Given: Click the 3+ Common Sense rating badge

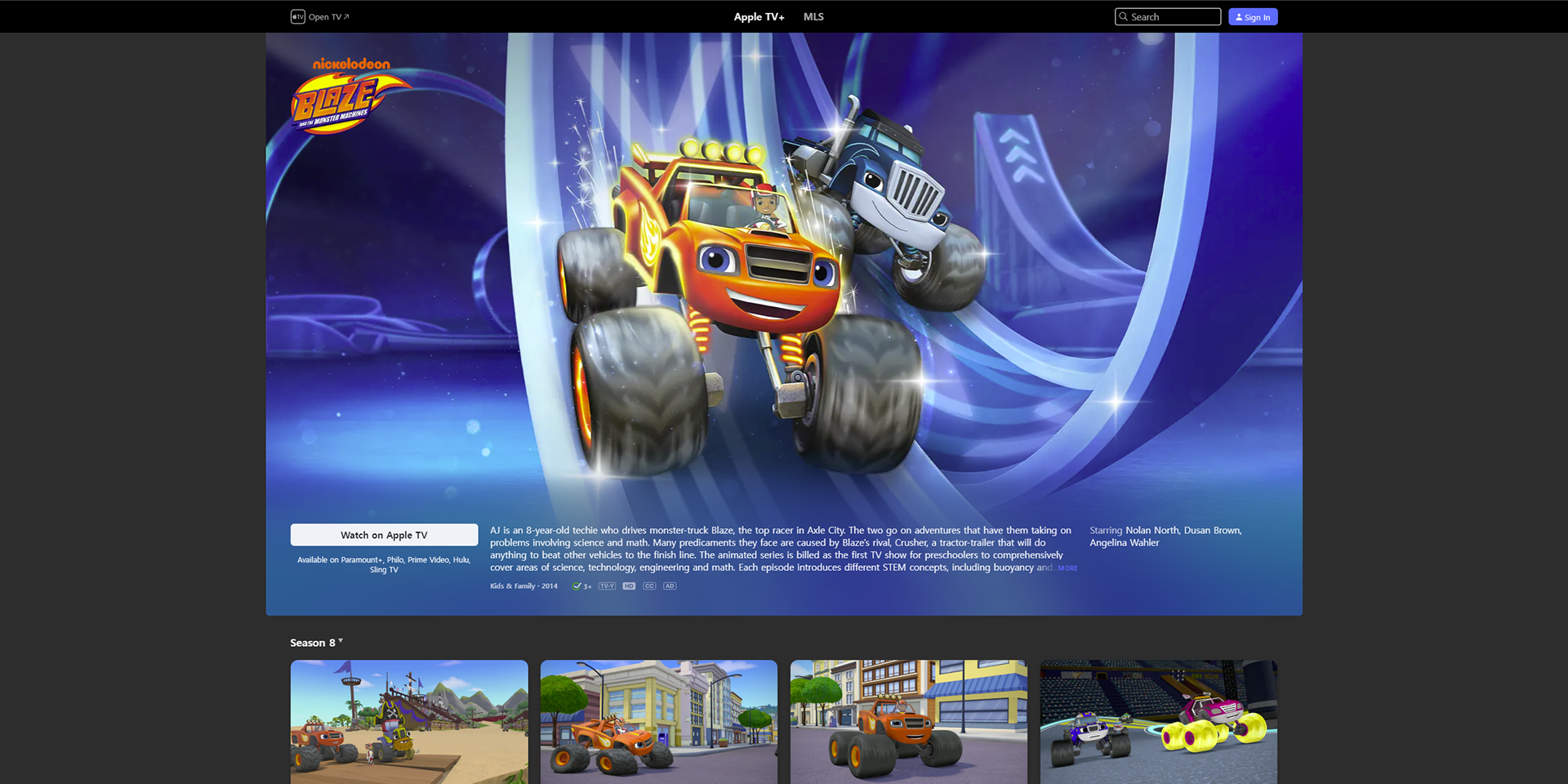Looking at the screenshot, I should click(582, 586).
